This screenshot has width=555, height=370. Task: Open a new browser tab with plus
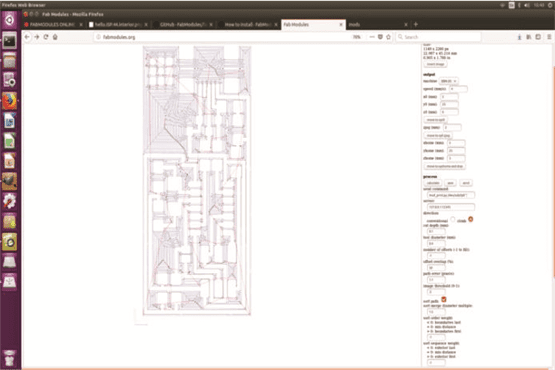(x=416, y=24)
